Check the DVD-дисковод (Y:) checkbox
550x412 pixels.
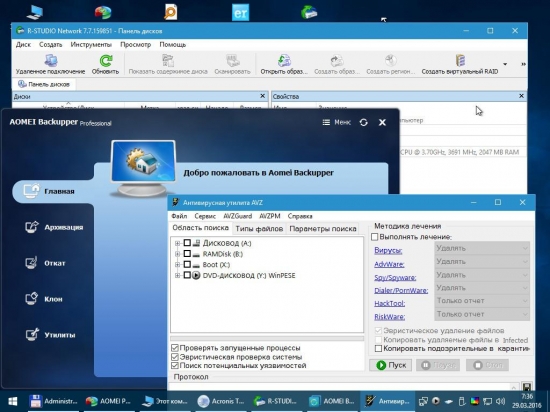pyautogui.click(x=187, y=275)
